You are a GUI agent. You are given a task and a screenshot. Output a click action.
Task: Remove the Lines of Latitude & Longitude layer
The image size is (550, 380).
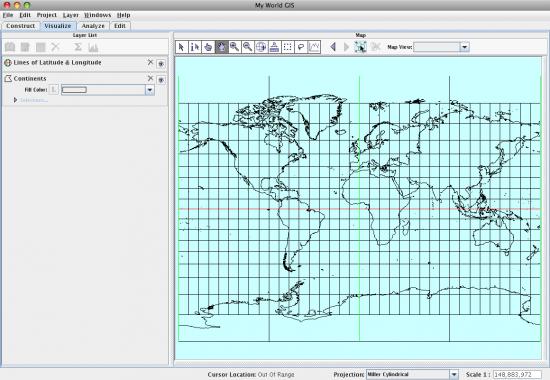tap(150, 62)
